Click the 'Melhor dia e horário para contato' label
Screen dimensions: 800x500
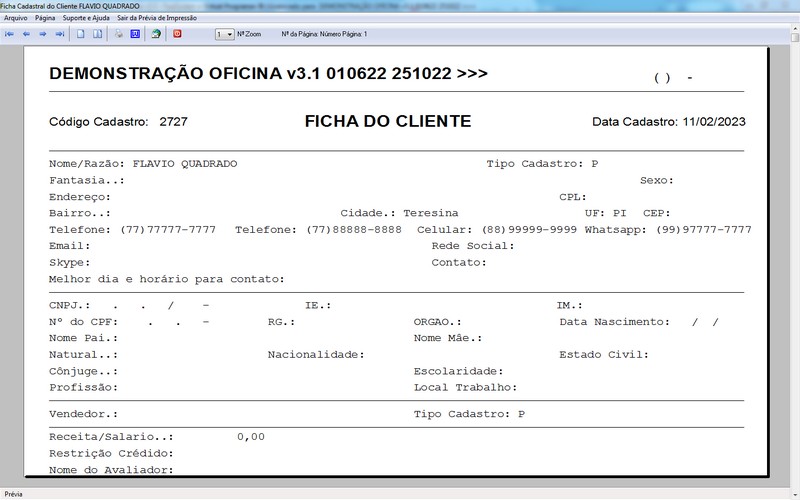click(167, 279)
